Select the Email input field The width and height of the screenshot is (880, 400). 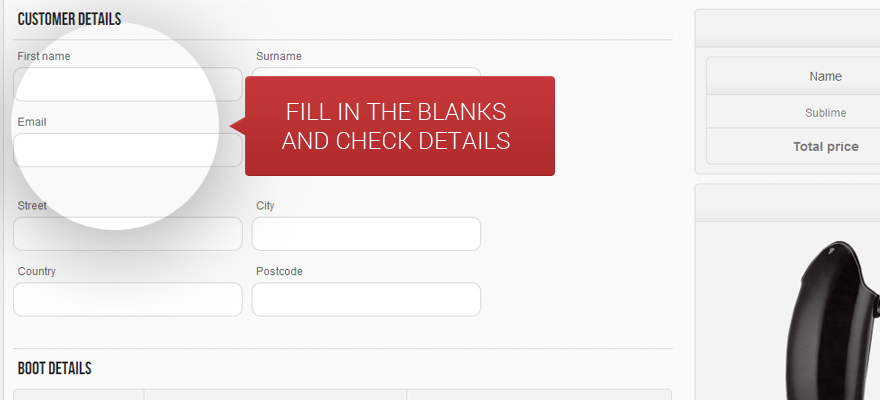pyautogui.click(x=128, y=150)
